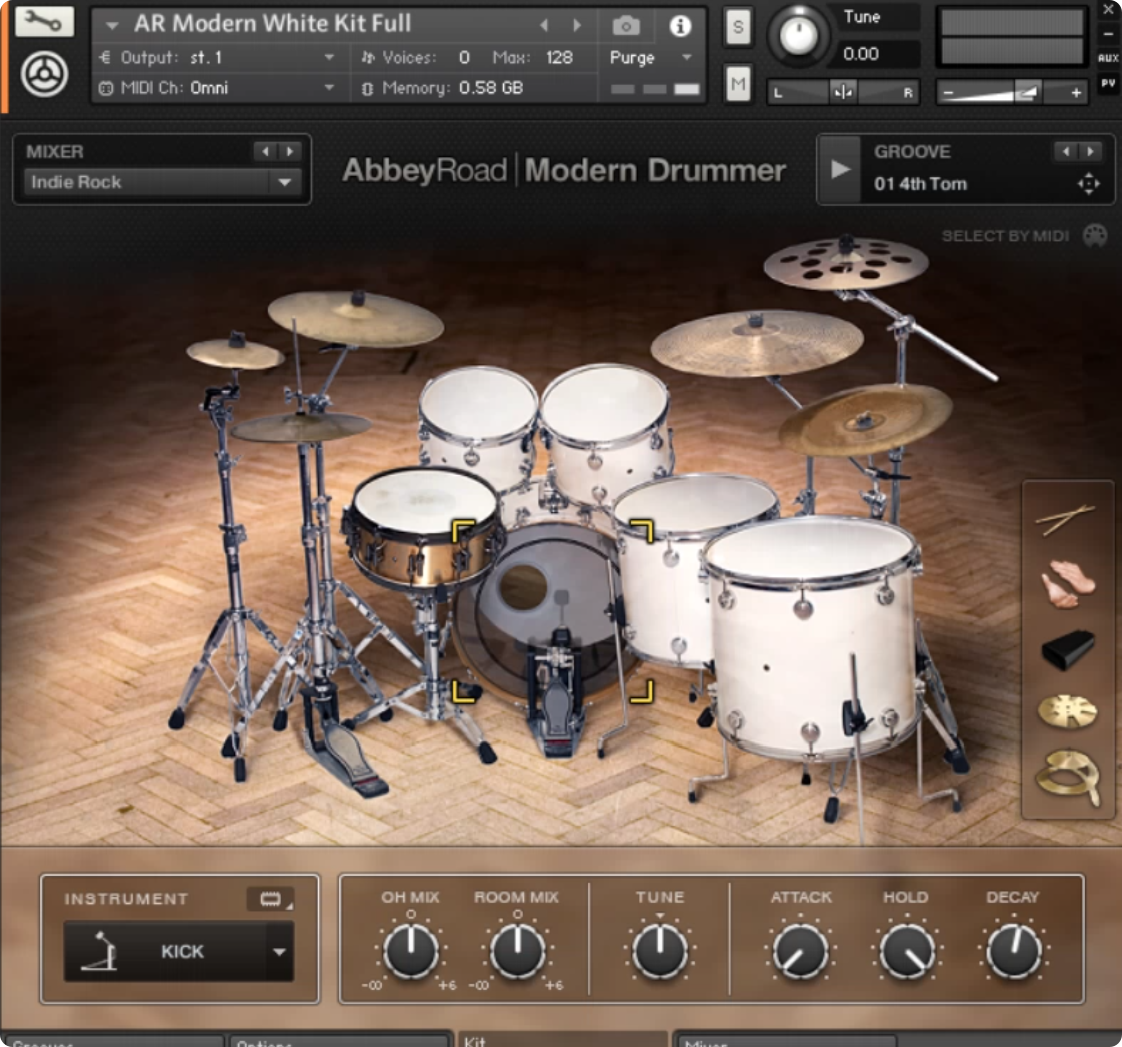1122x1047 pixels.
Task: Click the volume minus button
Action: click(948, 93)
